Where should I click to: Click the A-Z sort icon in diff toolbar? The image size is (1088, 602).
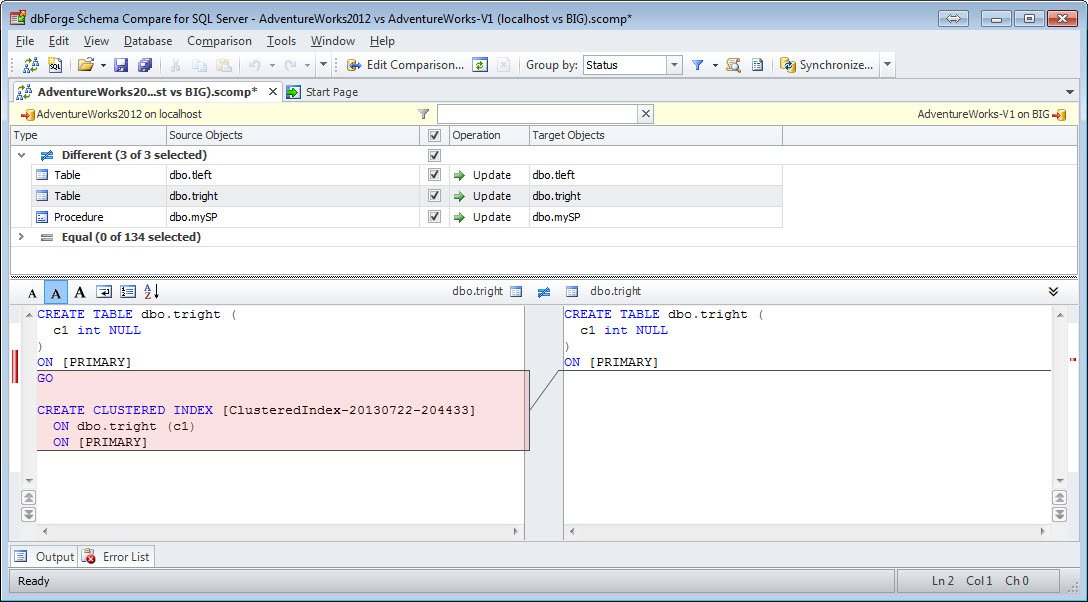pos(151,293)
